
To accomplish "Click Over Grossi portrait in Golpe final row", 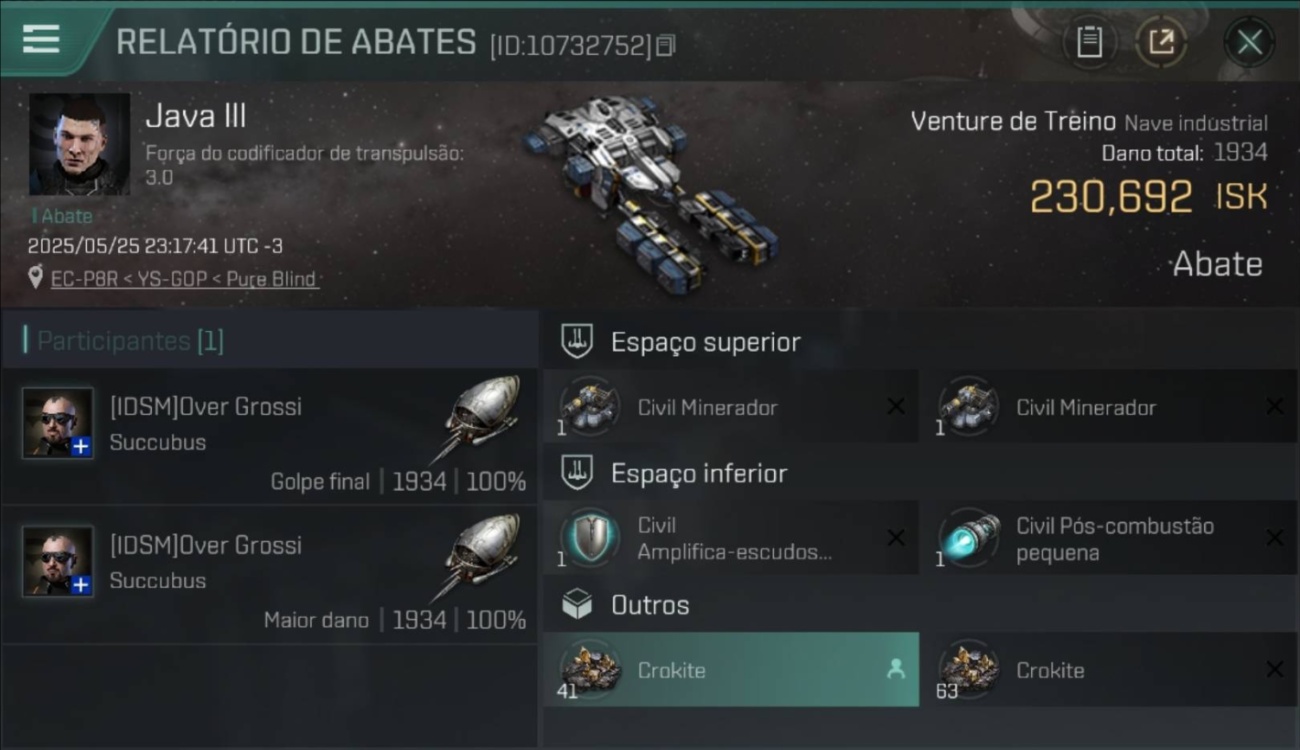I will (58, 422).
